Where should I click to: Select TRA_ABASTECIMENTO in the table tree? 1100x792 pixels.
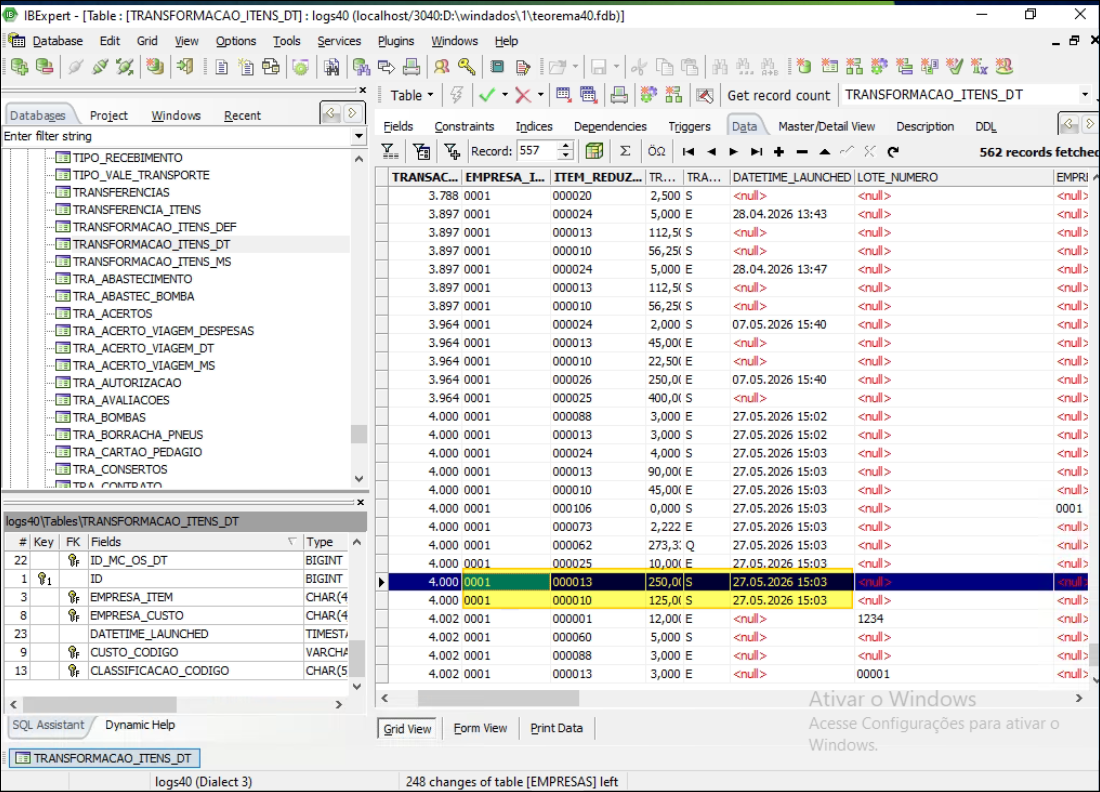132,279
